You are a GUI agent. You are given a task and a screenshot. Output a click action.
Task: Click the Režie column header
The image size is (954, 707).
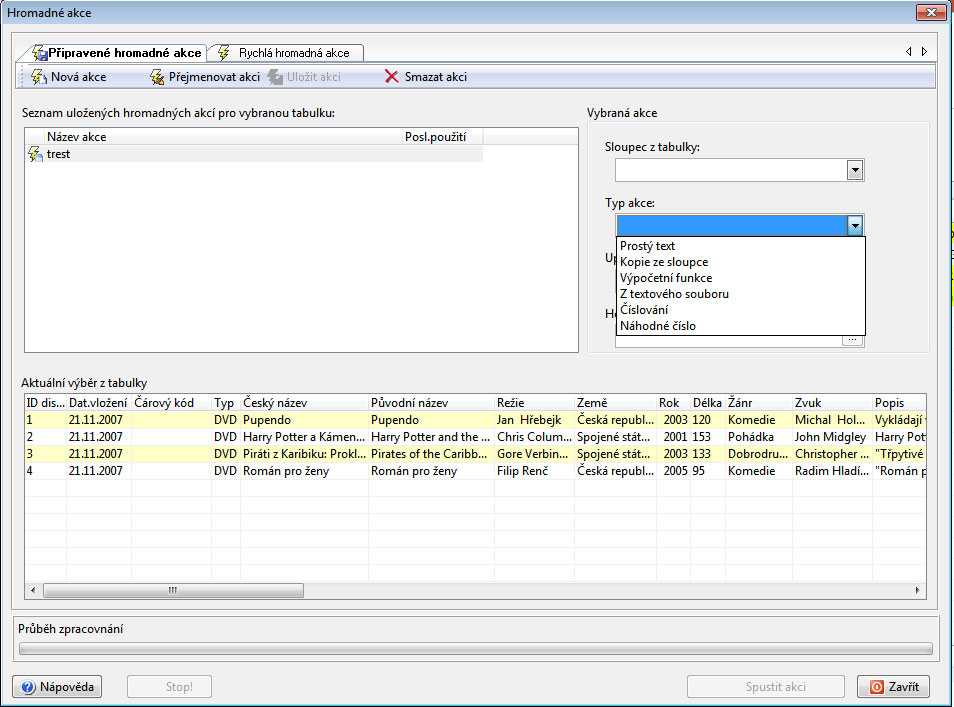(534, 403)
